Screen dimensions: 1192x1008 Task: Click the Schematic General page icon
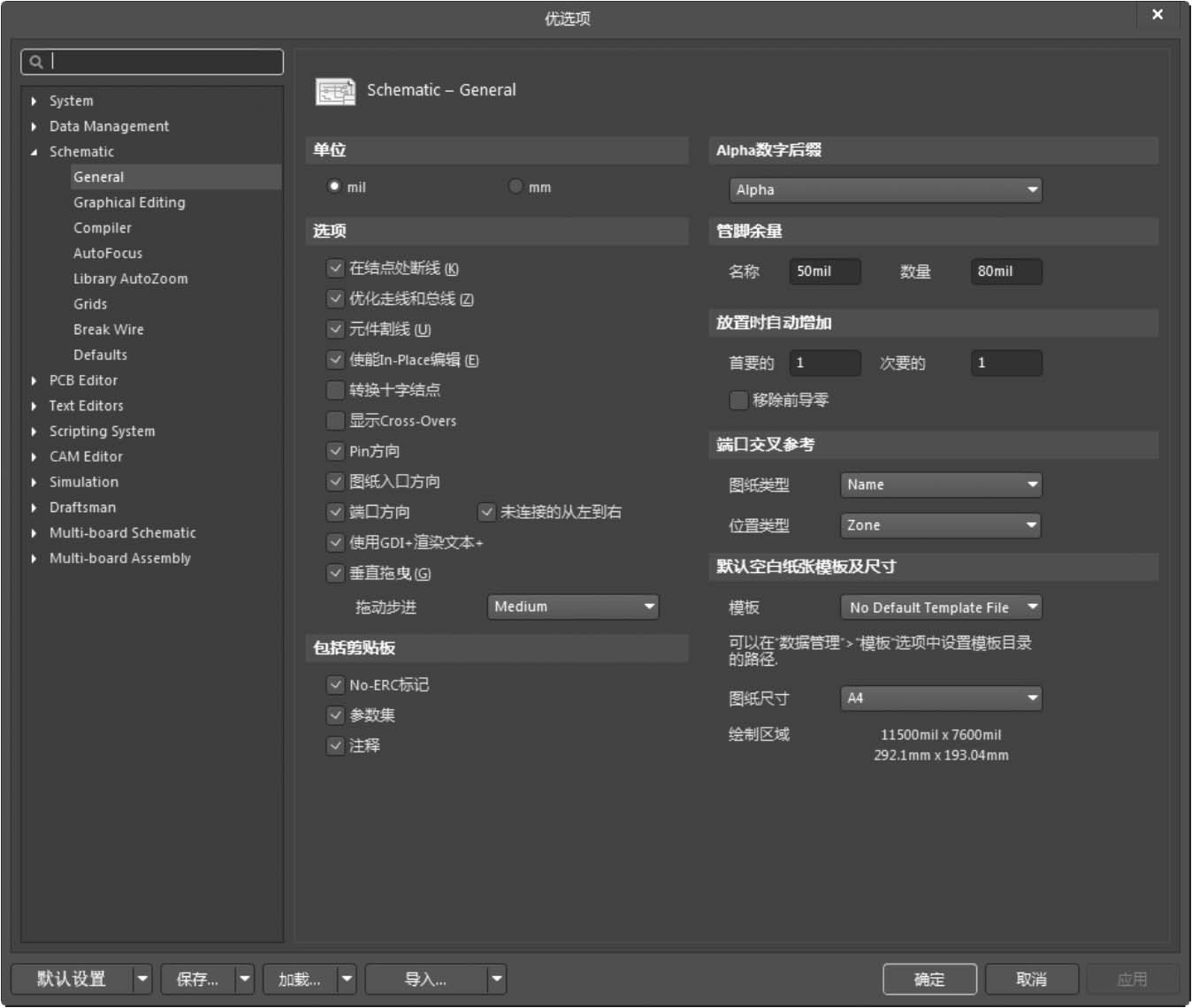[335, 91]
